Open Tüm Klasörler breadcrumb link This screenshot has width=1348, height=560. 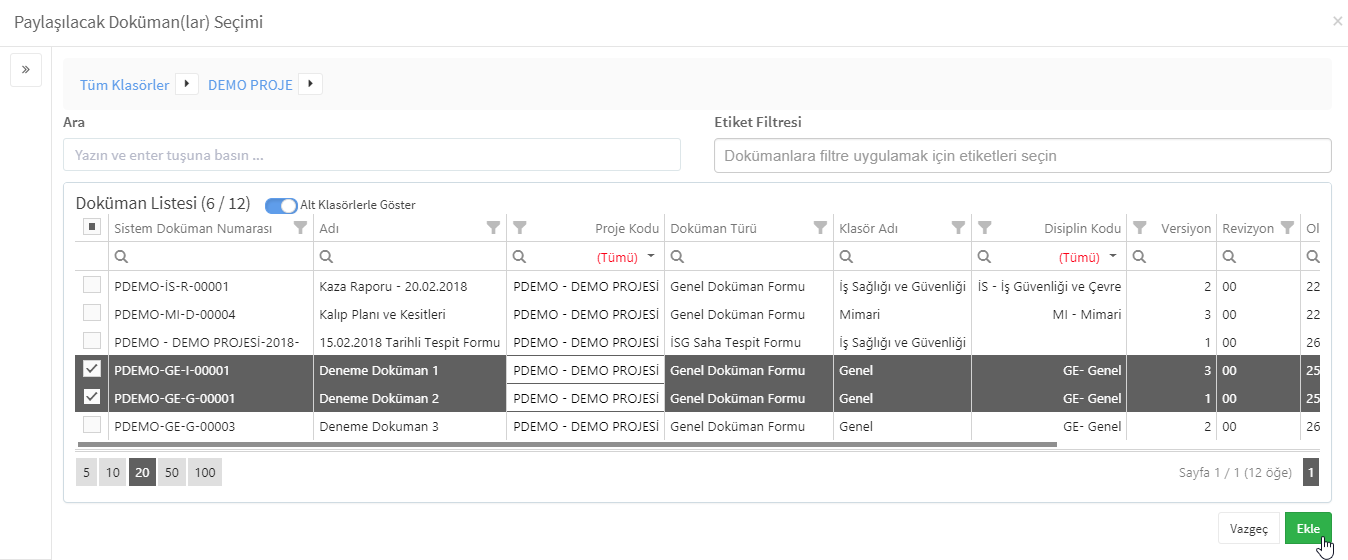point(124,85)
